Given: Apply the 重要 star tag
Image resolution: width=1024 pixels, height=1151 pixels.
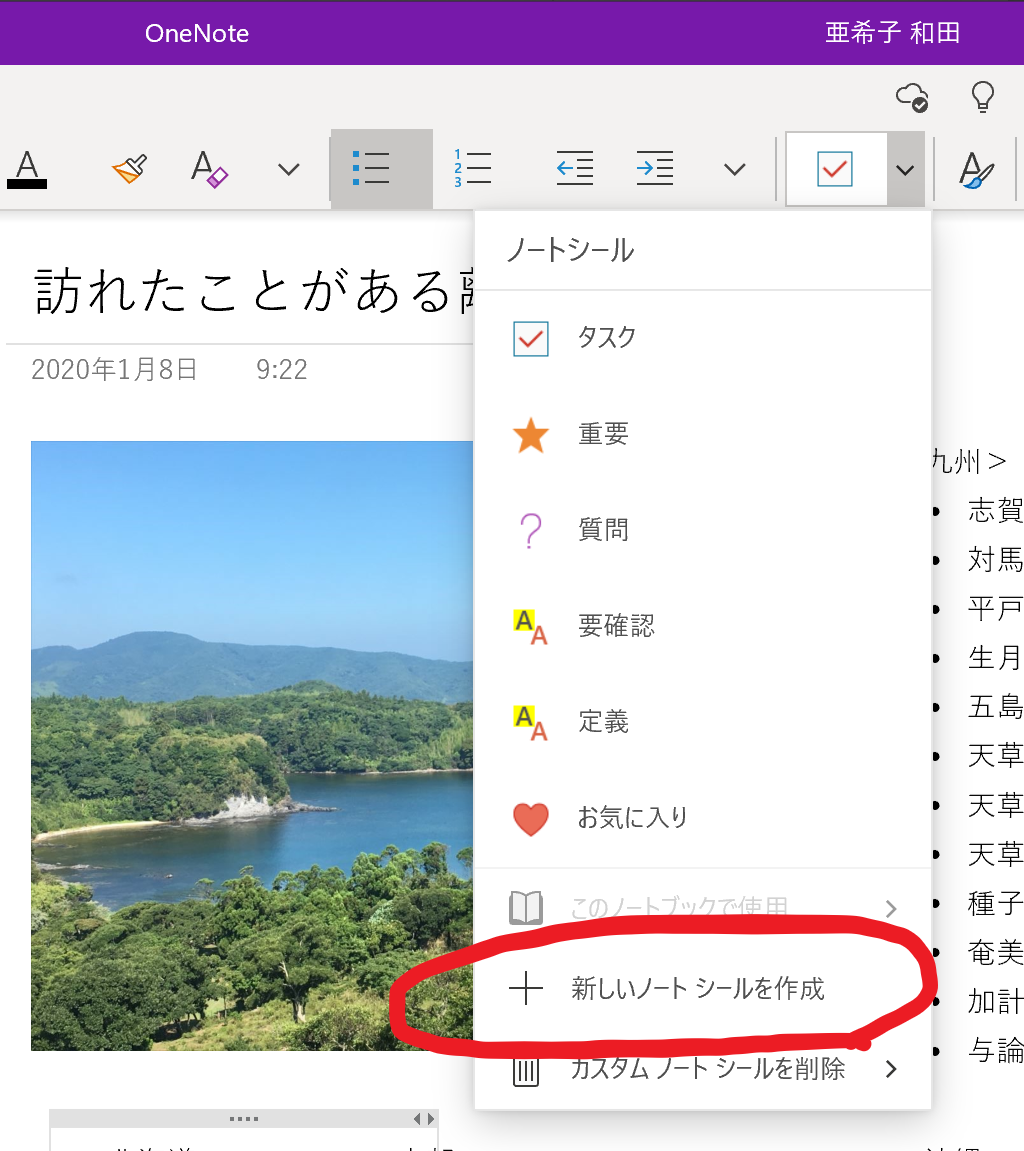Looking at the screenshot, I should (602, 434).
